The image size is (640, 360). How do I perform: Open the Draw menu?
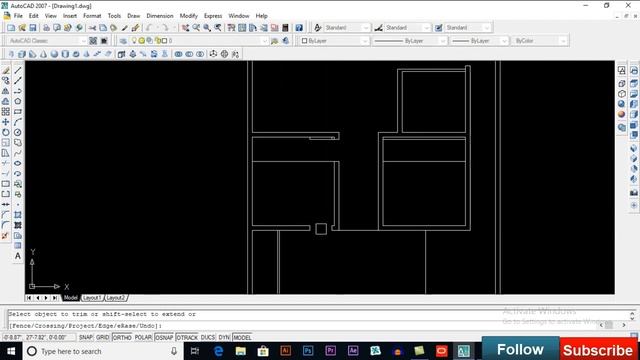(x=133, y=16)
